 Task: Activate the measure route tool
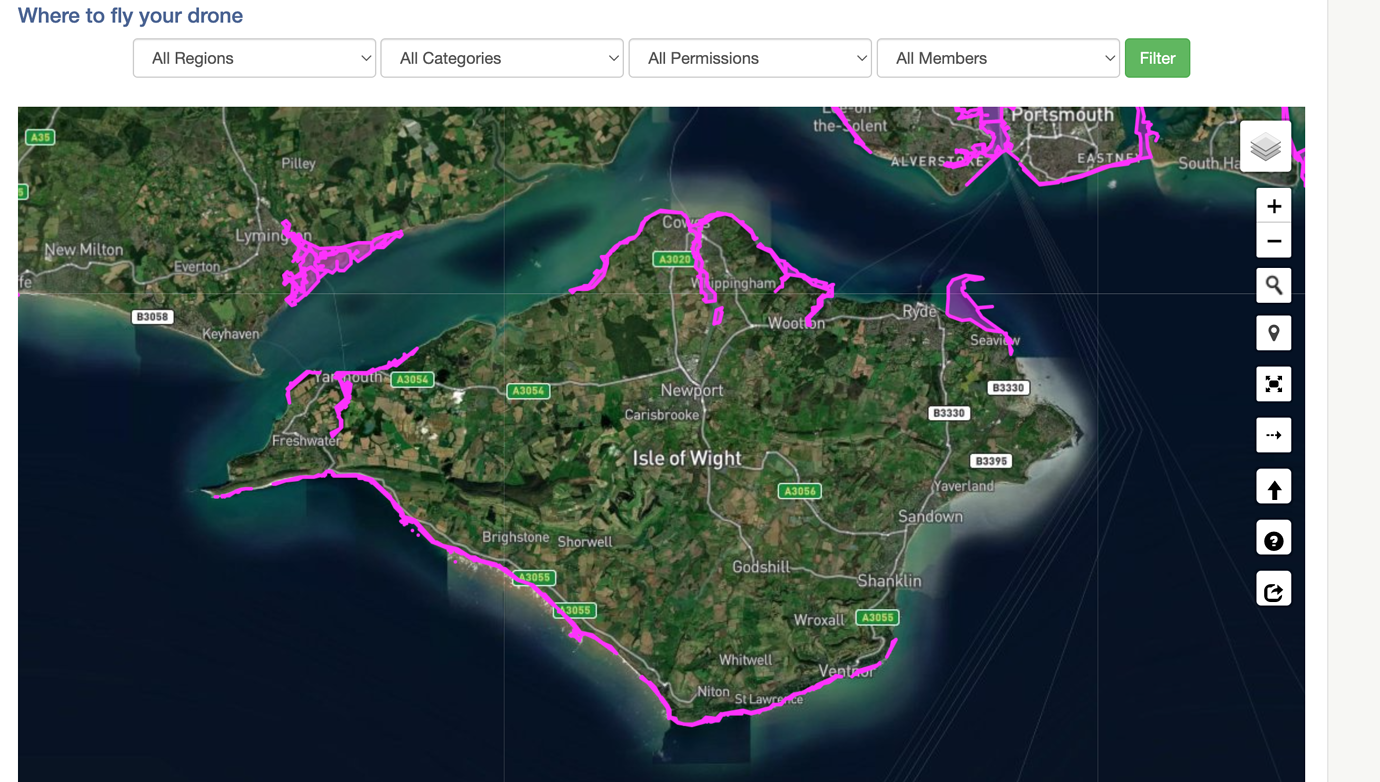(x=1273, y=434)
